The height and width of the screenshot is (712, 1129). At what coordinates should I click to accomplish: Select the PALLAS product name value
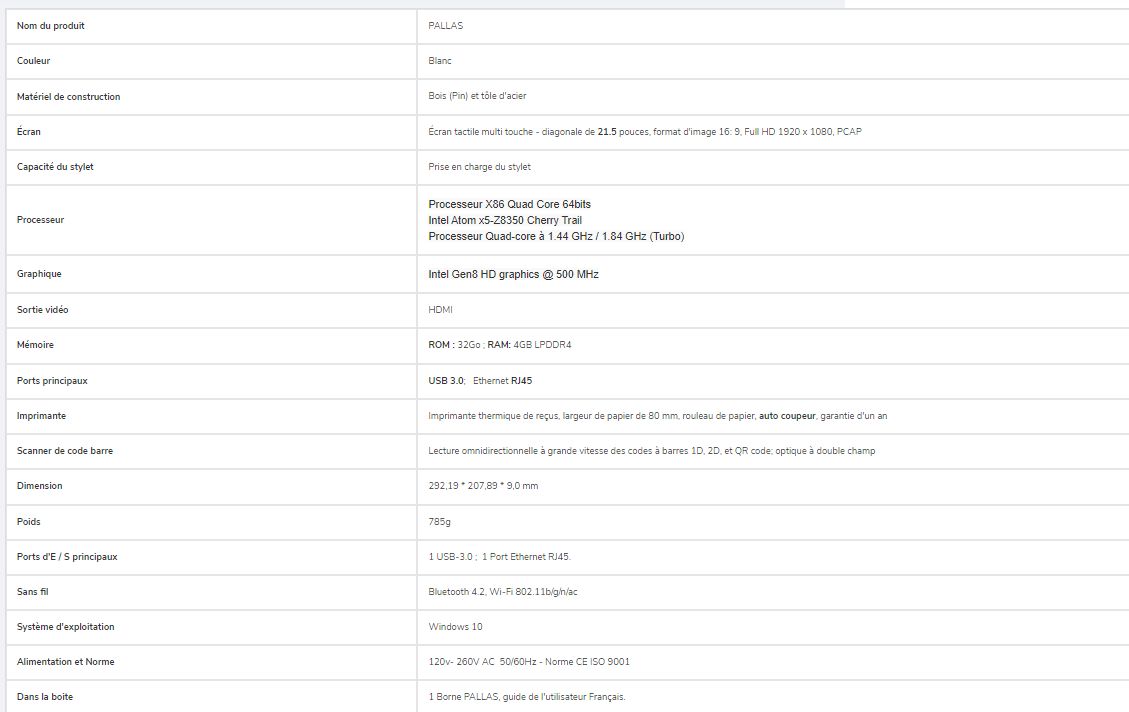pos(446,26)
